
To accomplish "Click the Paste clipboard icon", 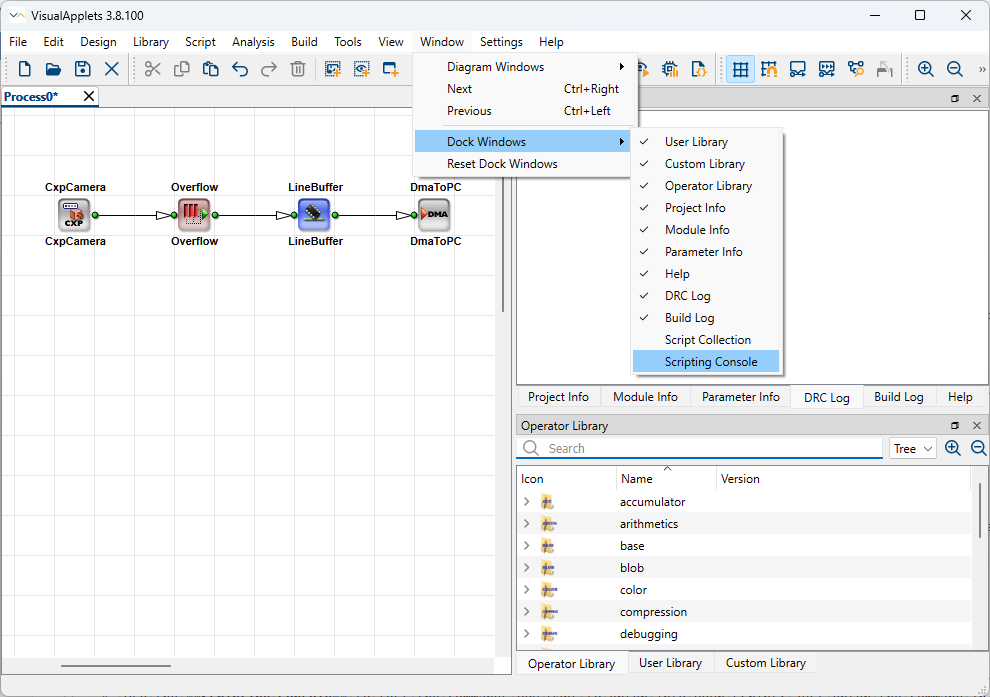I will point(211,69).
